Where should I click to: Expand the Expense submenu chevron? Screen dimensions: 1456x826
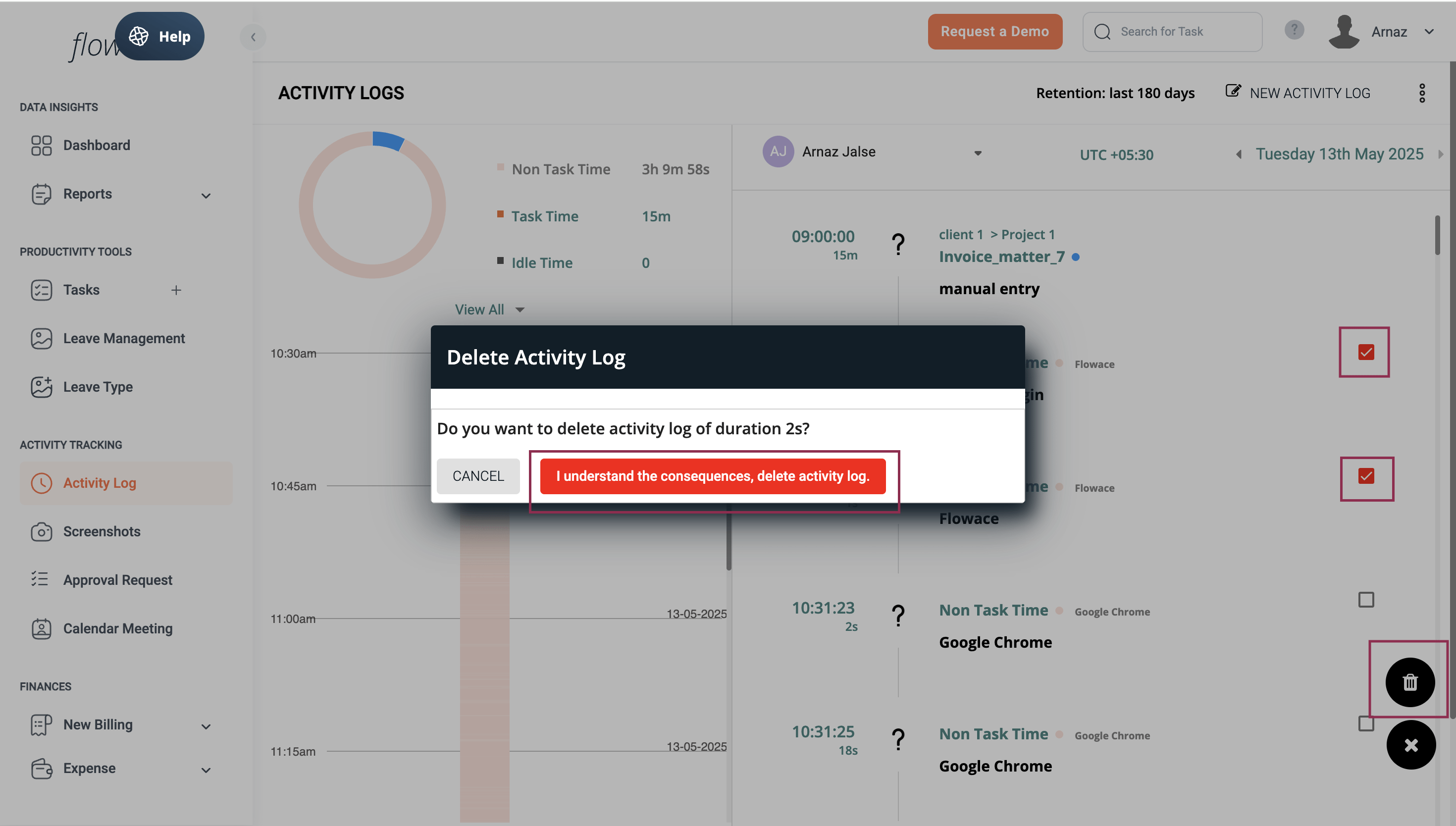[x=206, y=771]
